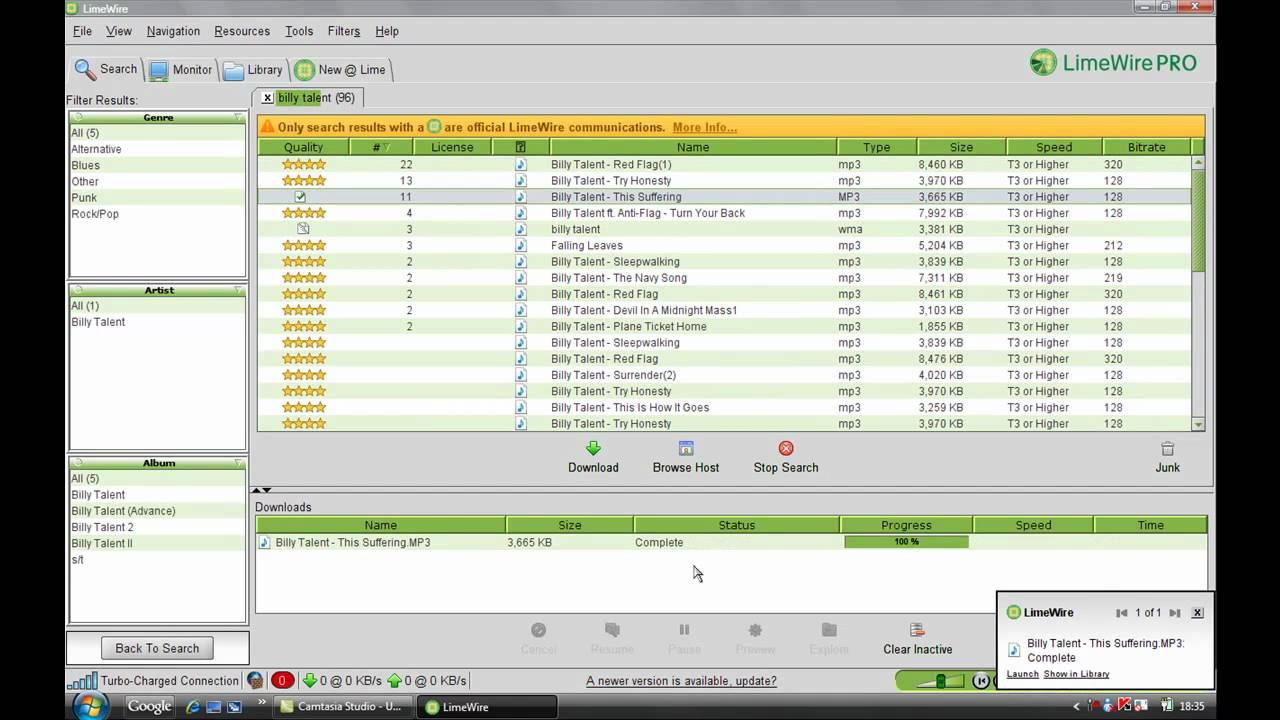Click previous arrow in LimeWire notification popup
Screen dimensions: 1280x720
click(x=1122, y=613)
